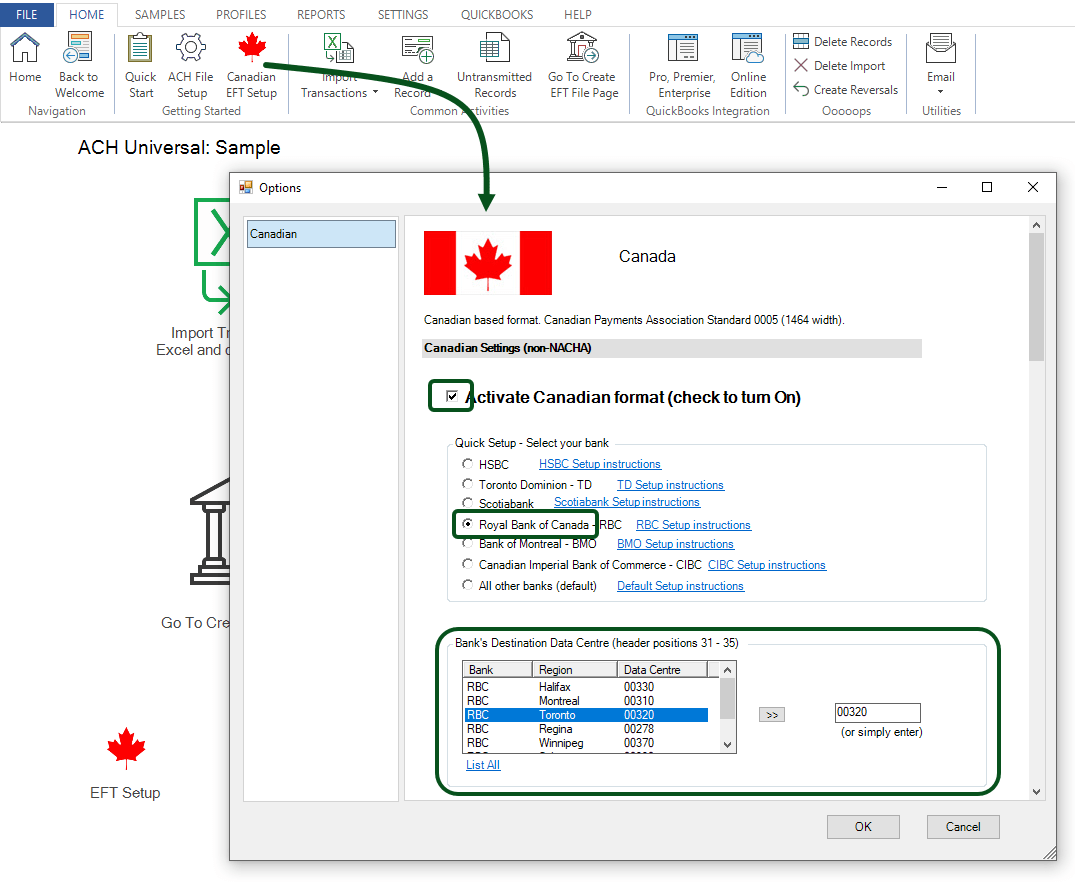Viewport: 1075px width, 882px height.
Task: Toggle Activate Canadian format checkbox
Action: (450, 395)
